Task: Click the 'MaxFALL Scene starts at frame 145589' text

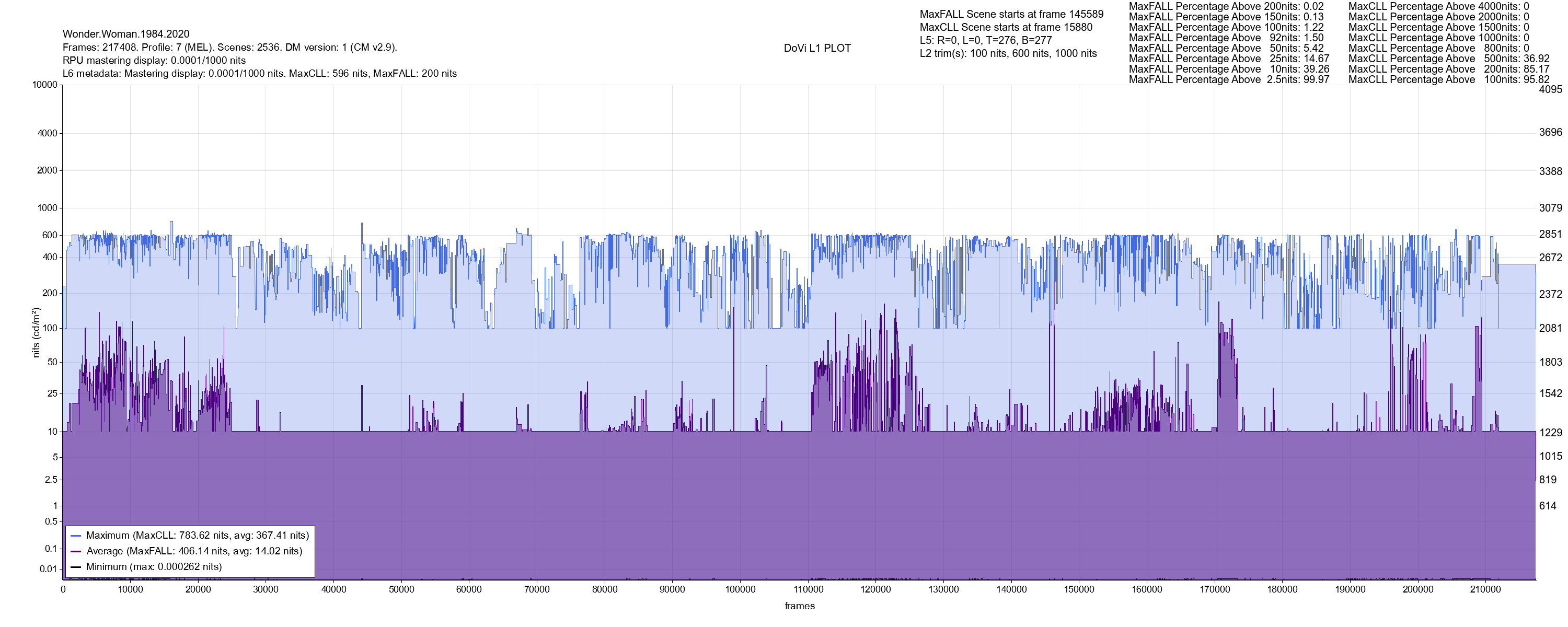Action: point(1011,14)
